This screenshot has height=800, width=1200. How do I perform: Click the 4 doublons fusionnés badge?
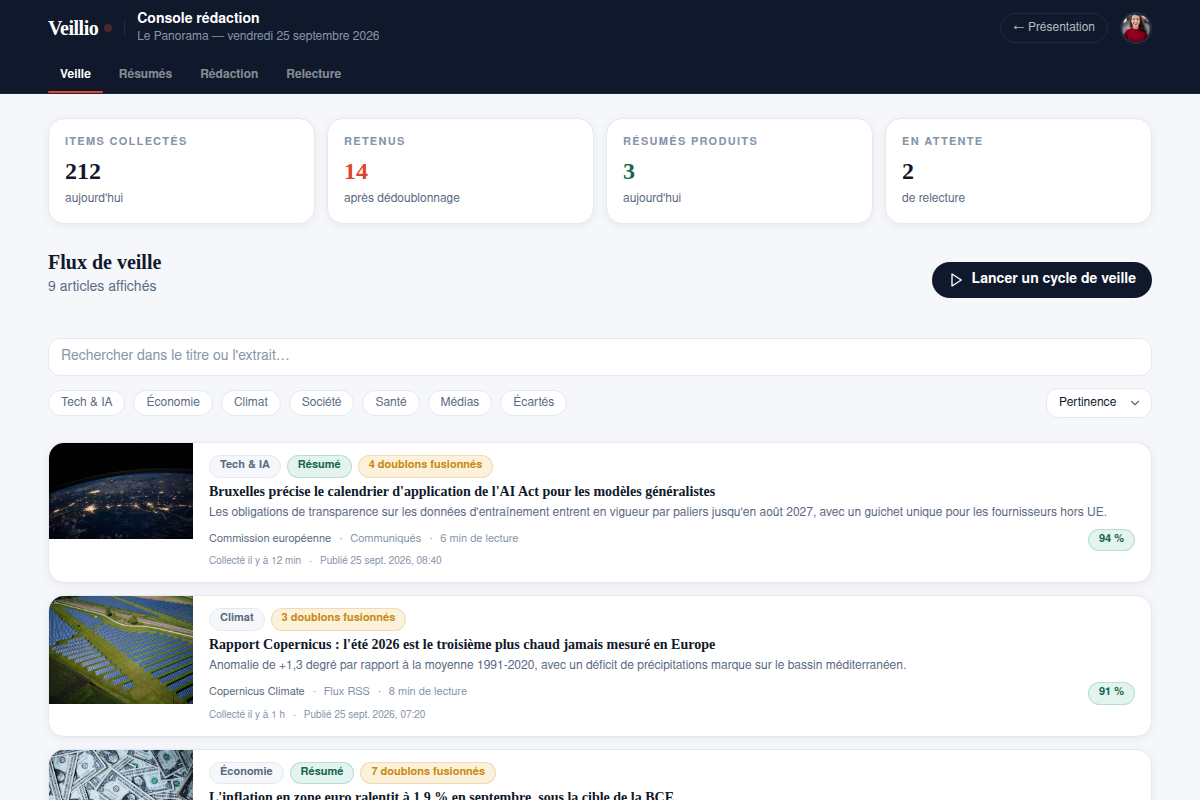(x=425, y=465)
